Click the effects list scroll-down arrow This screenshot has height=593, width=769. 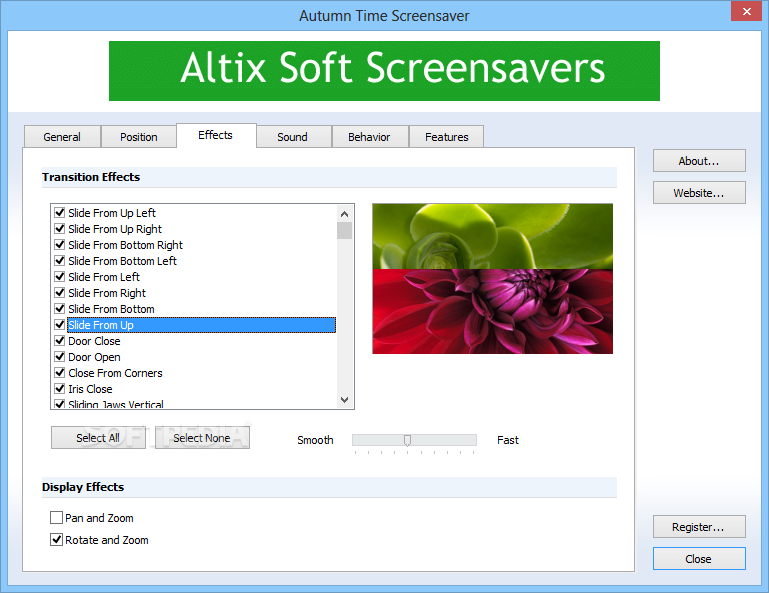pyautogui.click(x=344, y=400)
